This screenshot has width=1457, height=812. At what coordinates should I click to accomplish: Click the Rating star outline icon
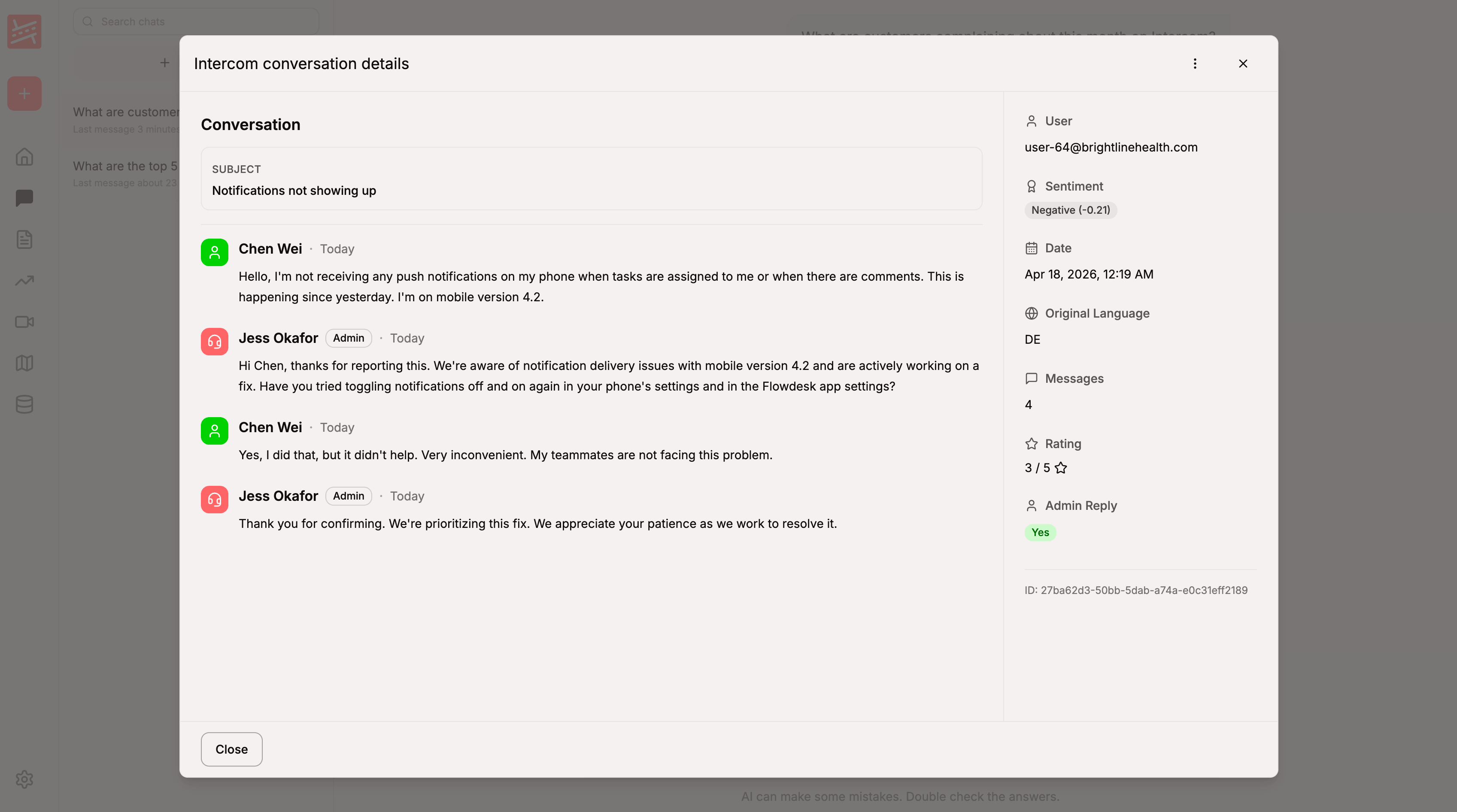point(1031,444)
